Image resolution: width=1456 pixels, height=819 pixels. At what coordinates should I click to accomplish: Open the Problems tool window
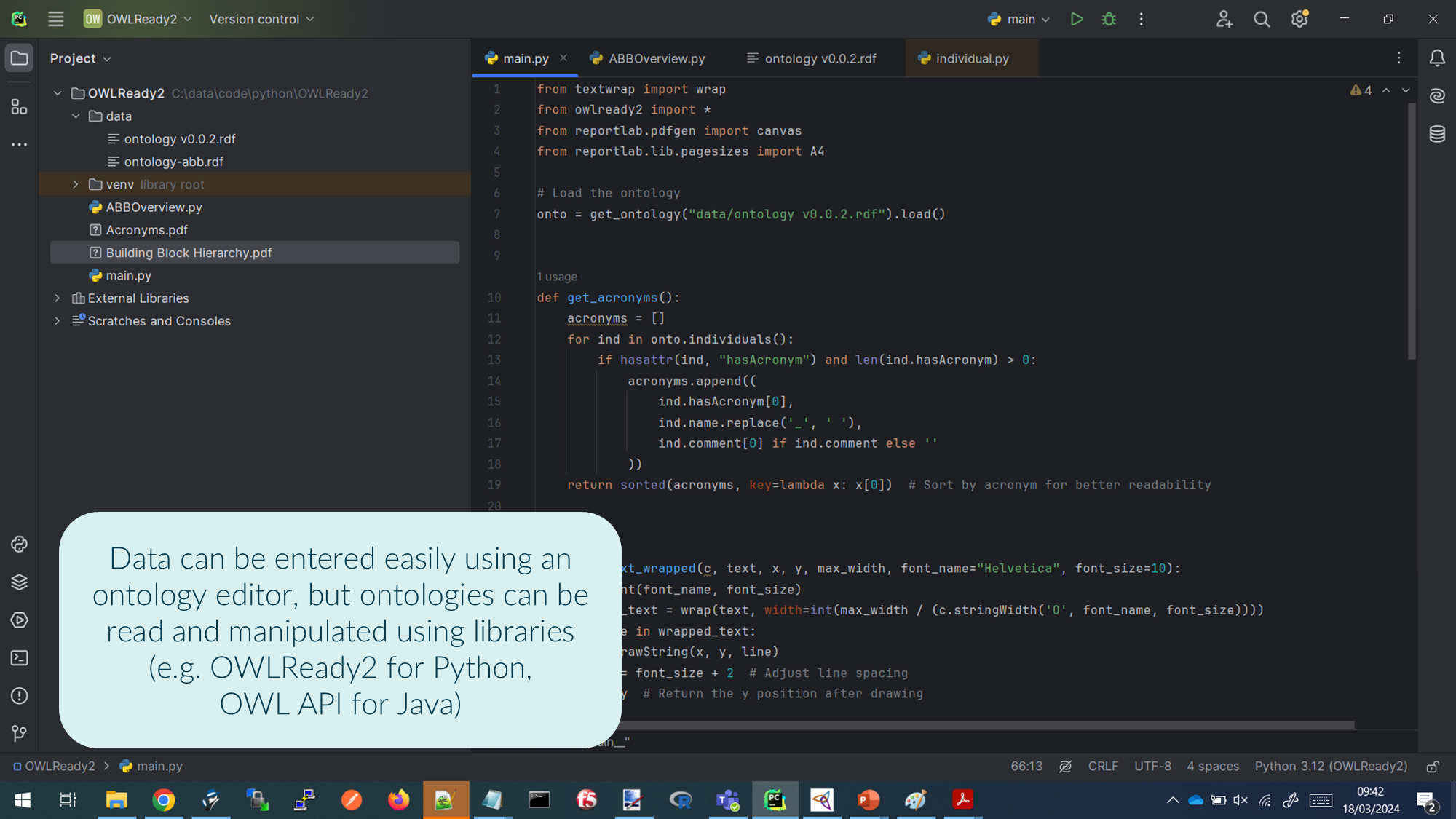[20, 696]
